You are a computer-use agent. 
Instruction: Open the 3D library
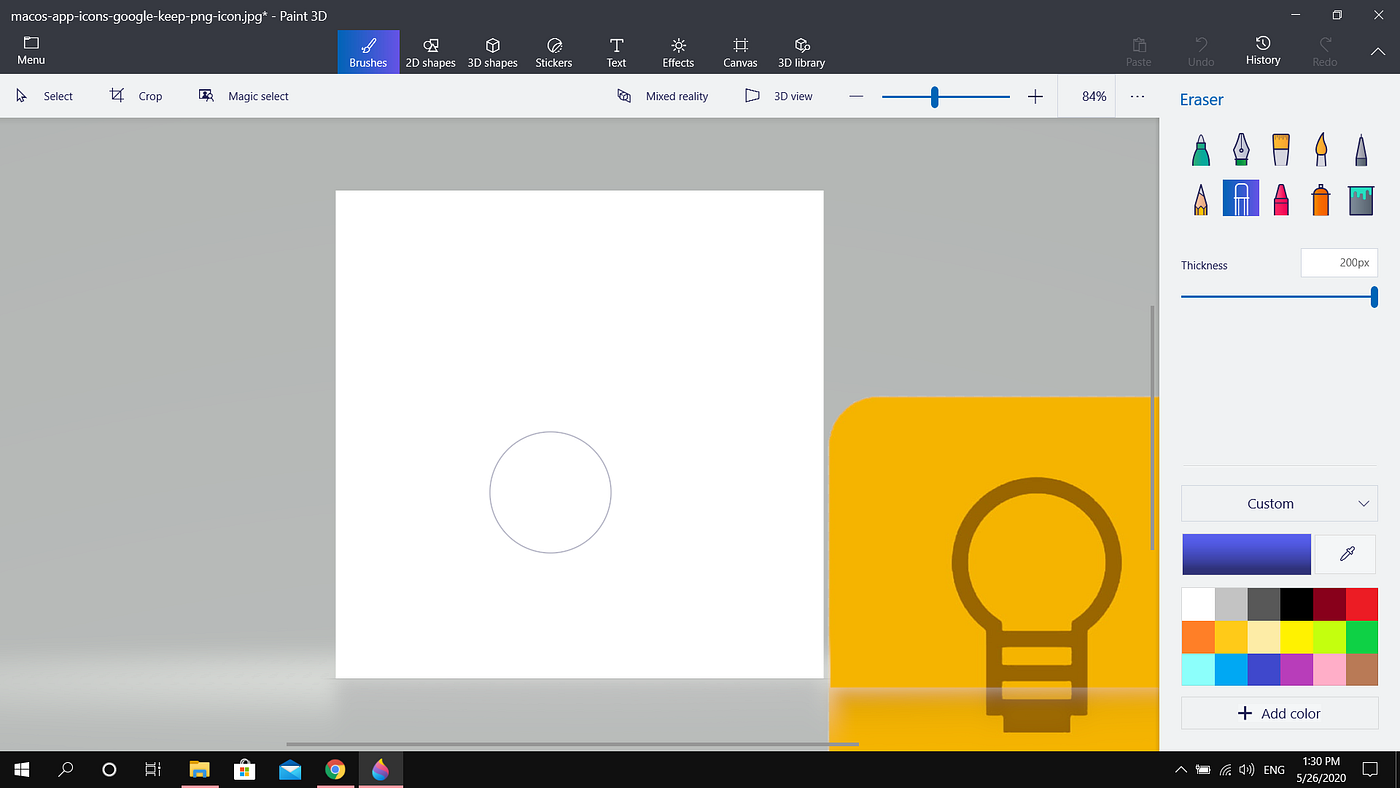(x=801, y=51)
